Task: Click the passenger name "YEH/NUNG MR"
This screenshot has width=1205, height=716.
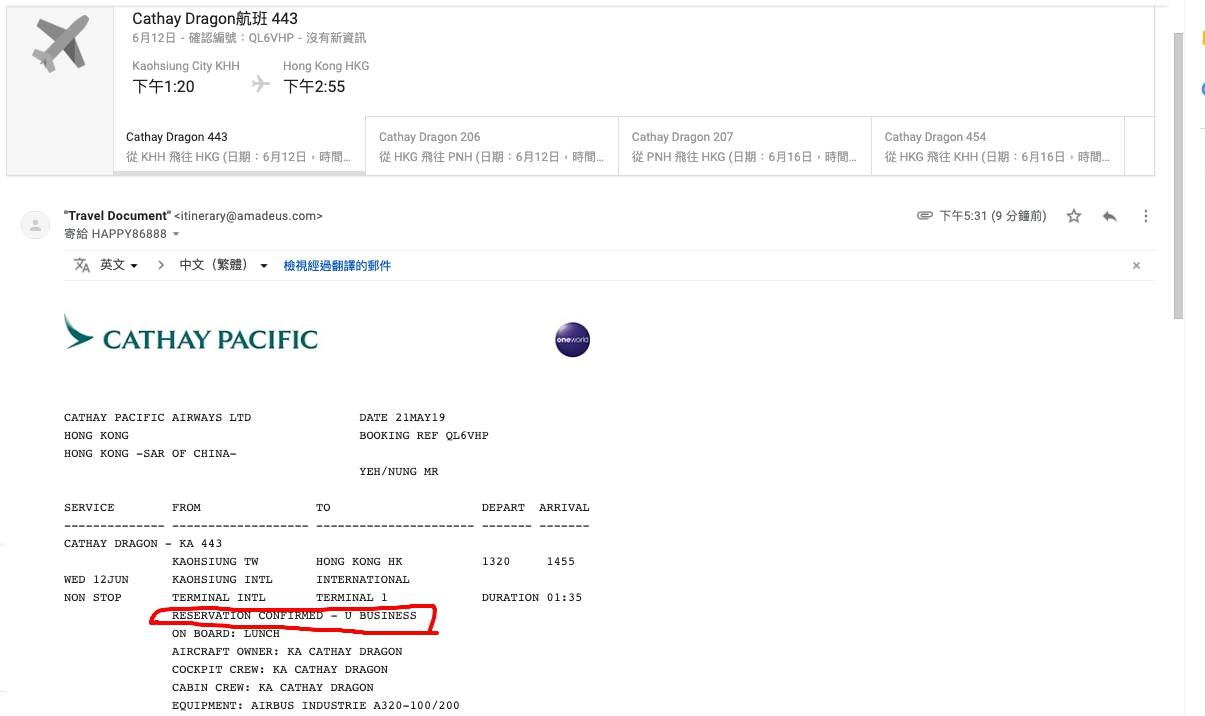Action: point(399,472)
